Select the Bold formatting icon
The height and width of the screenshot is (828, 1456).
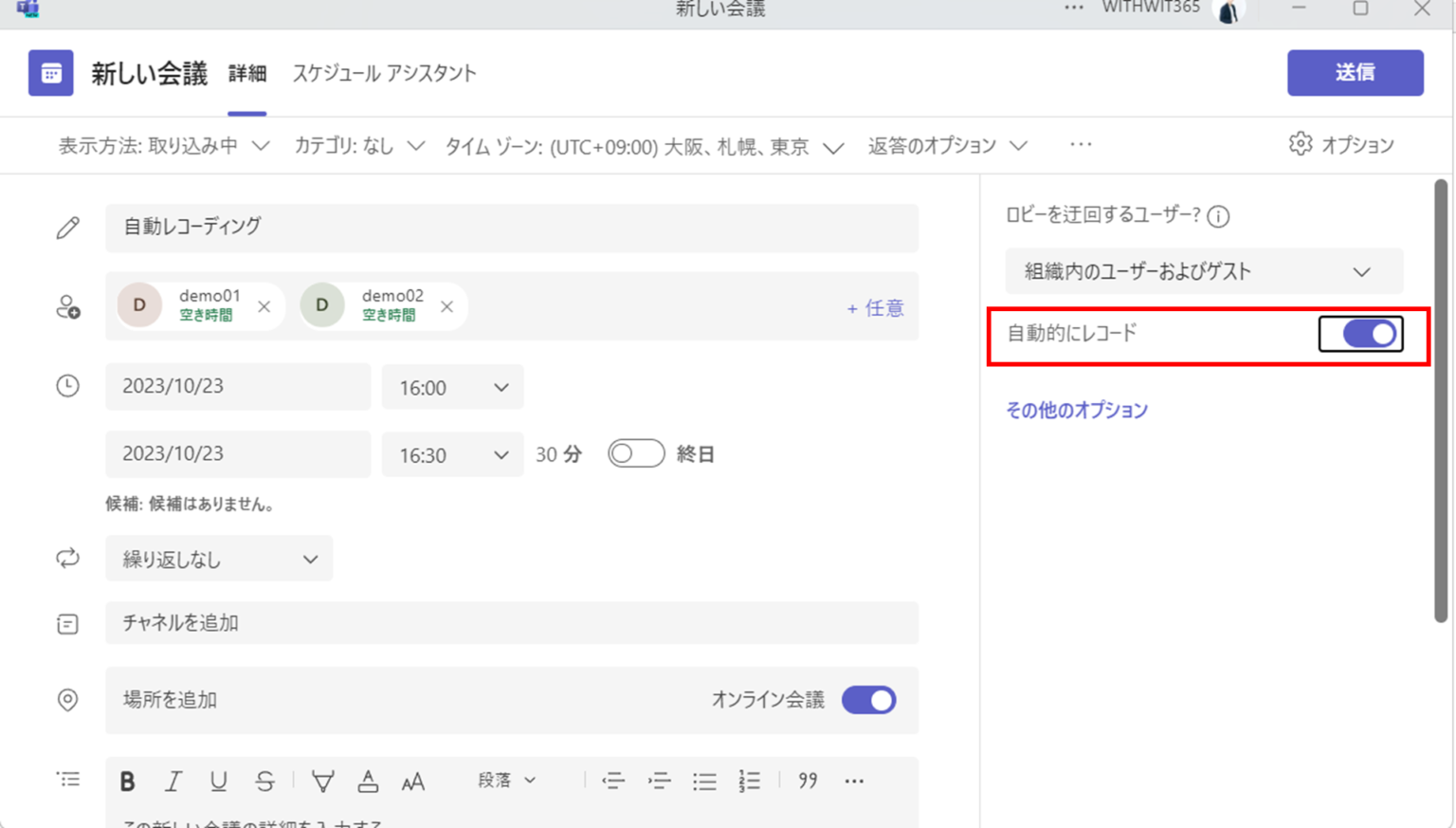[127, 781]
